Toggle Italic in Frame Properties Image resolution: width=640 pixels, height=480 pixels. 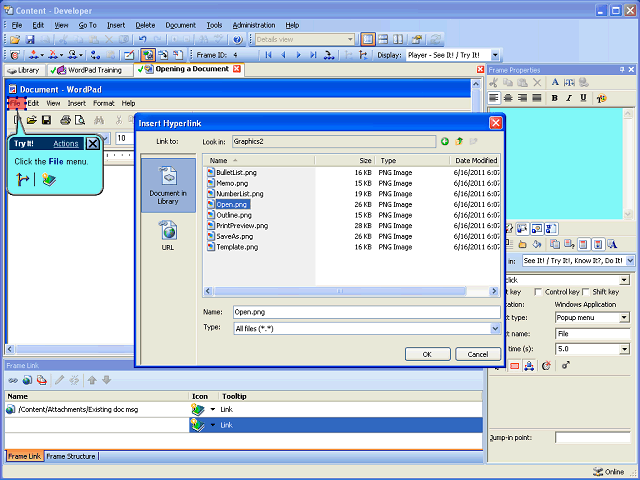[x=569, y=98]
